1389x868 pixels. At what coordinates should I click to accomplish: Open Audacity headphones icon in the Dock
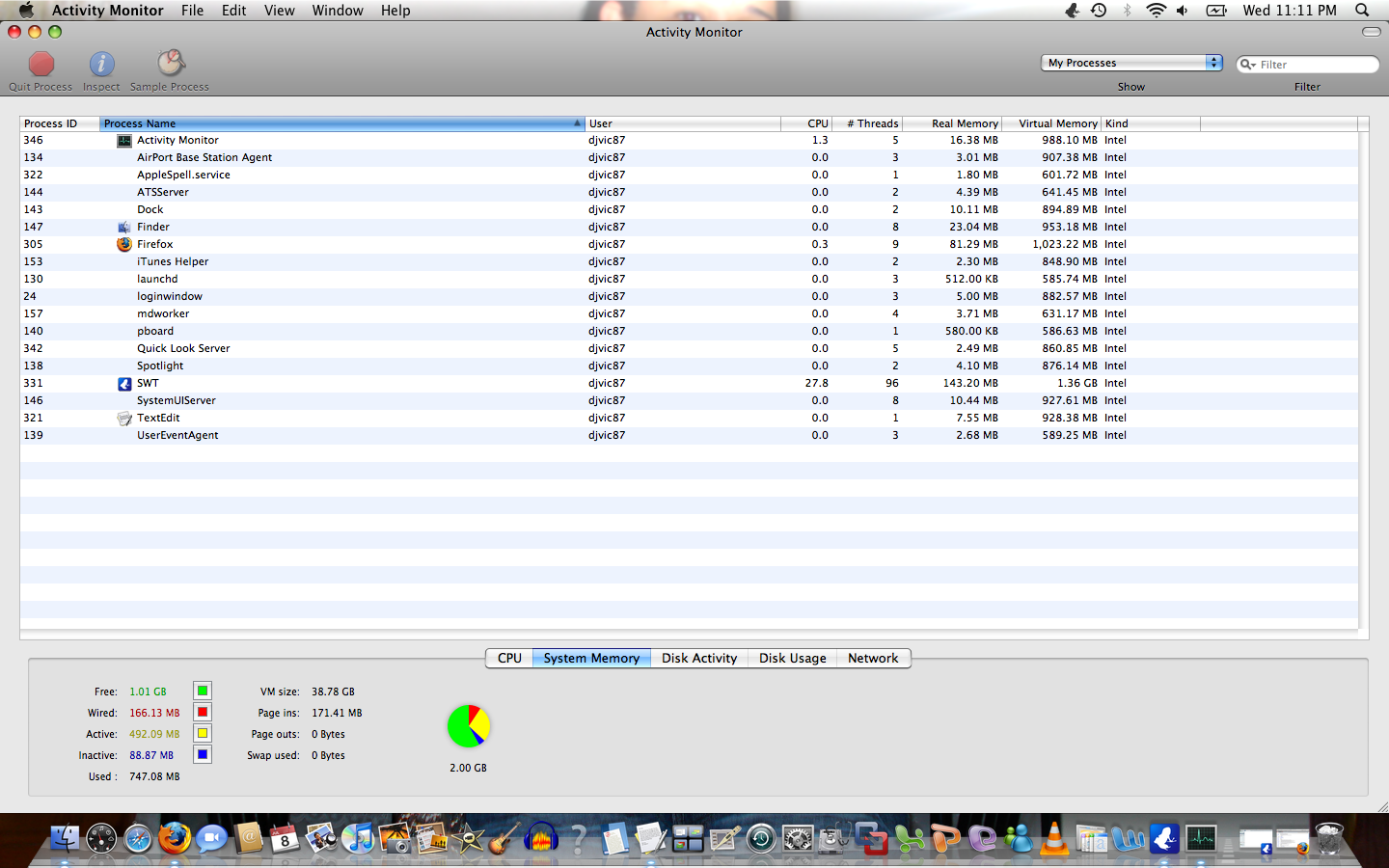(x=541, y=838)
